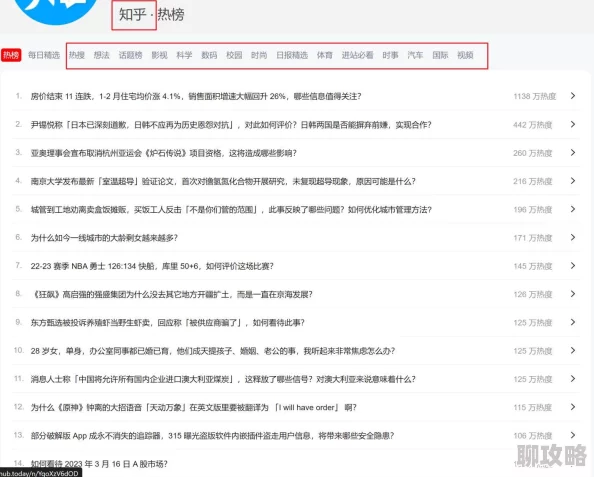
Task: Open the 东方甄选养殖虾 question
Action: pyautogui.click(x=167, y=323)
